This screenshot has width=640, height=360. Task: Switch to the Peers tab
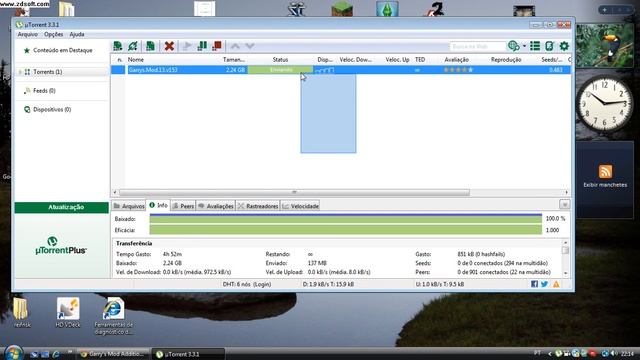183,206
